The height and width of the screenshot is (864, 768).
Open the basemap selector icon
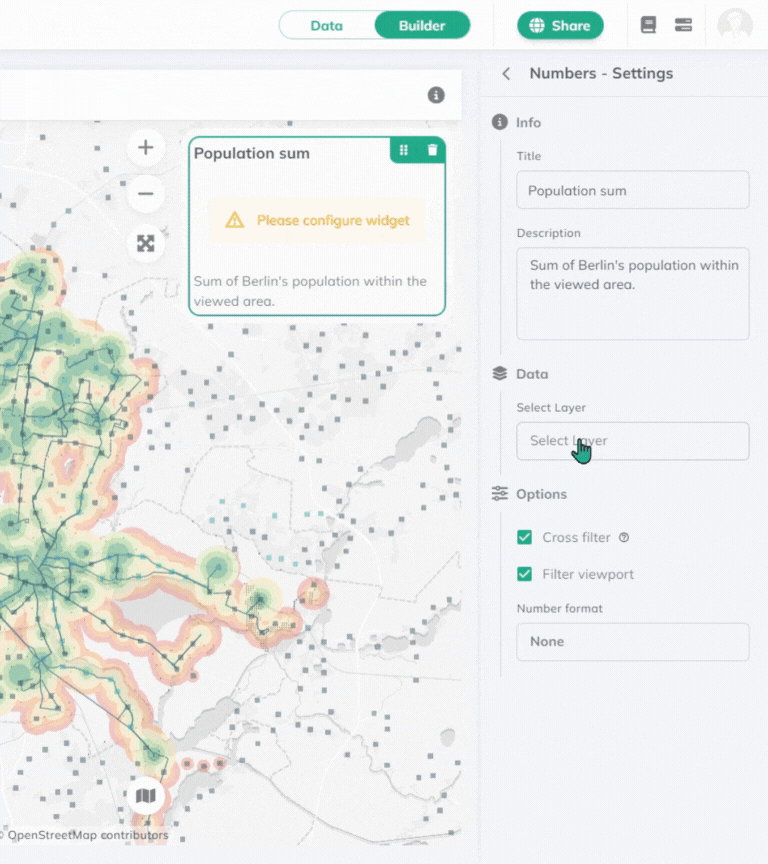[x=146, y=796]
